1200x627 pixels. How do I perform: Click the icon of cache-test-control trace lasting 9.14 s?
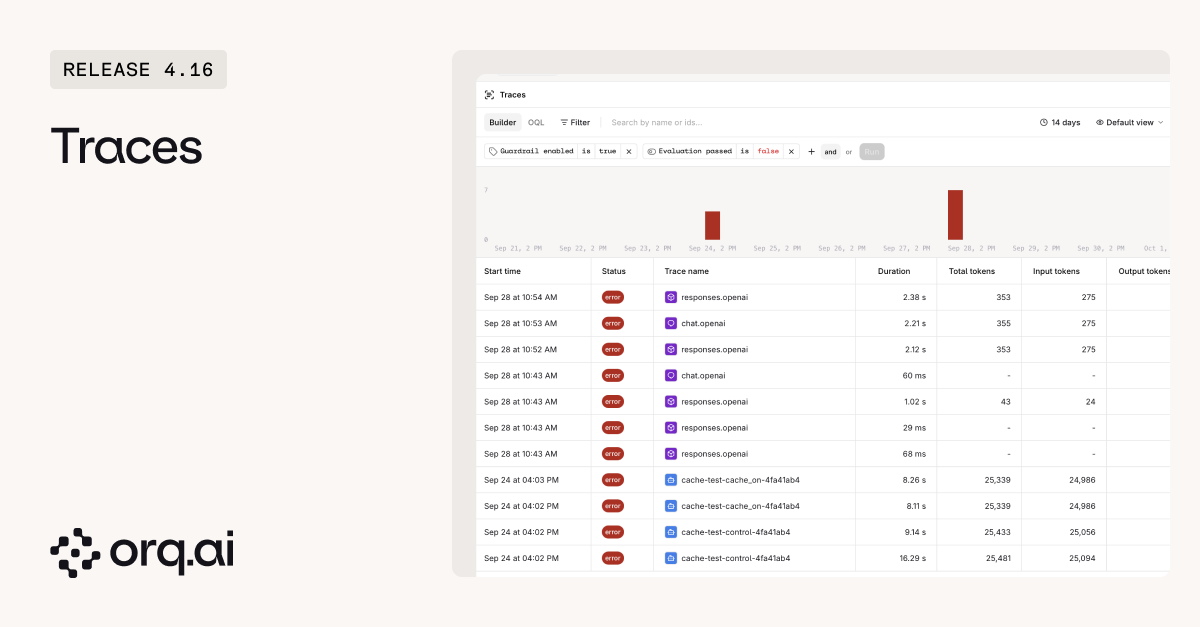pyautogui.click(x=671, y=532)
